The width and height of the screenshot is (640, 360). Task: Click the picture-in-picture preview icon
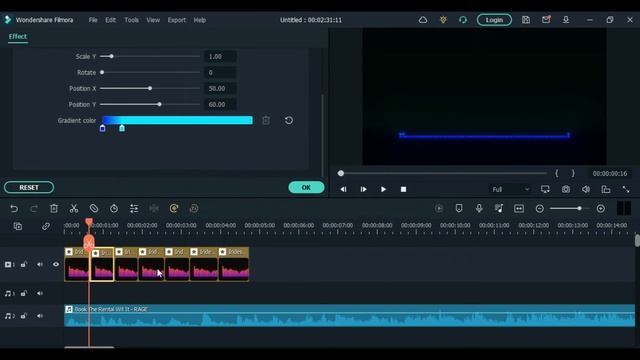[606, 189]
